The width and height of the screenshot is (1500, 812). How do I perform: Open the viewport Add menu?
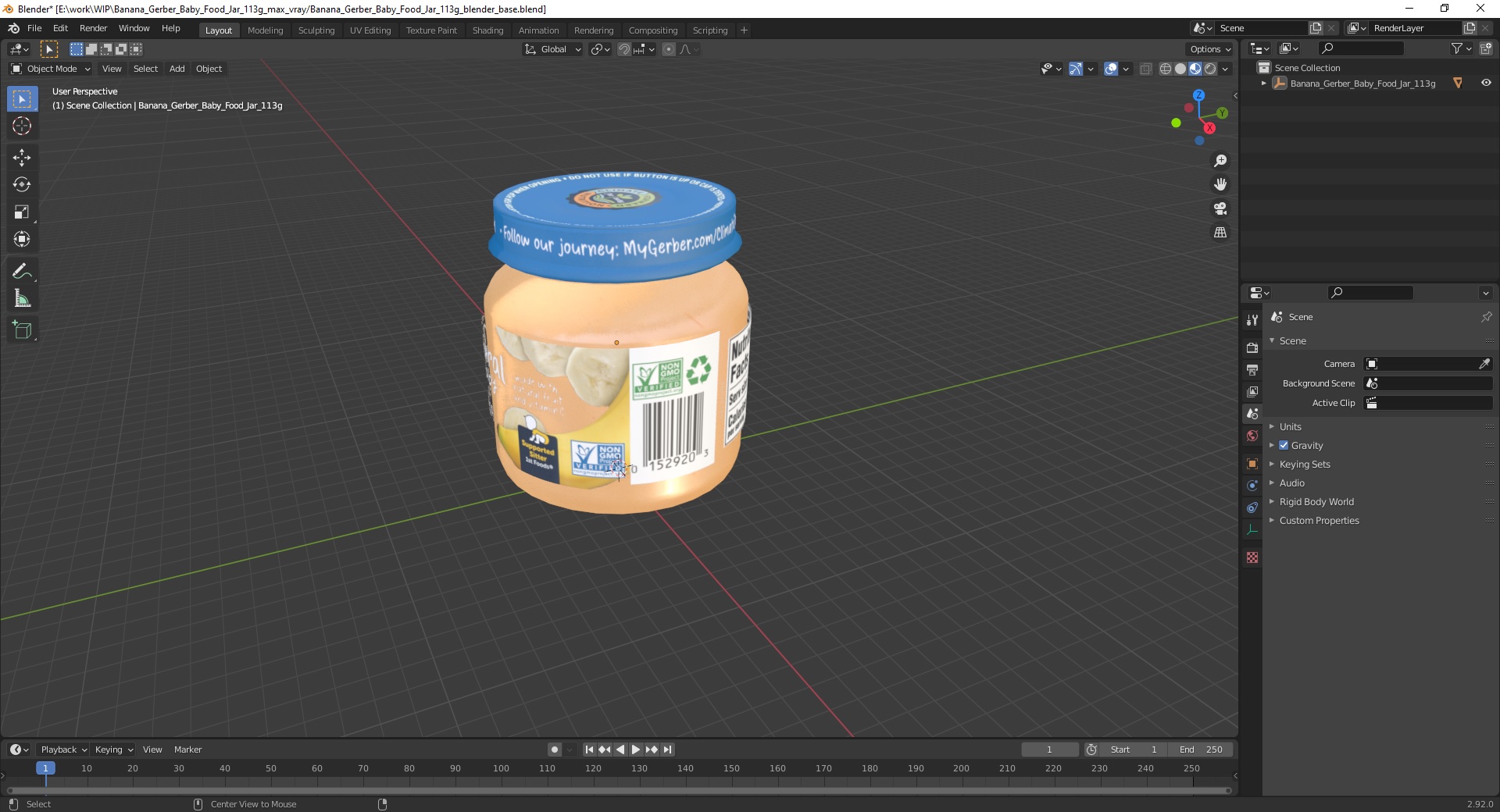point(177,69)
